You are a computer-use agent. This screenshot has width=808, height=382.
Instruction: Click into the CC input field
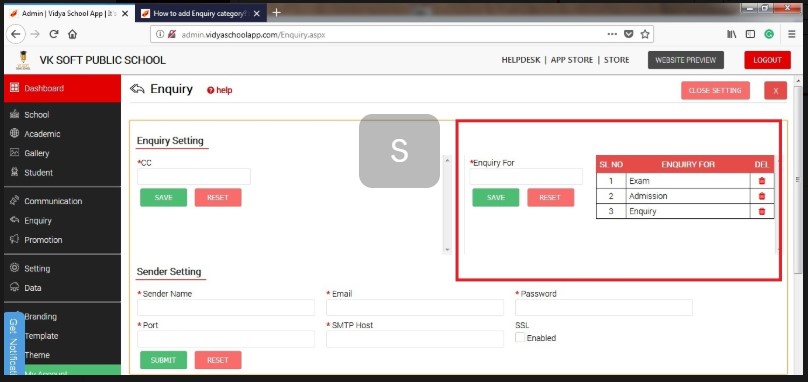(x=194, y=176)
